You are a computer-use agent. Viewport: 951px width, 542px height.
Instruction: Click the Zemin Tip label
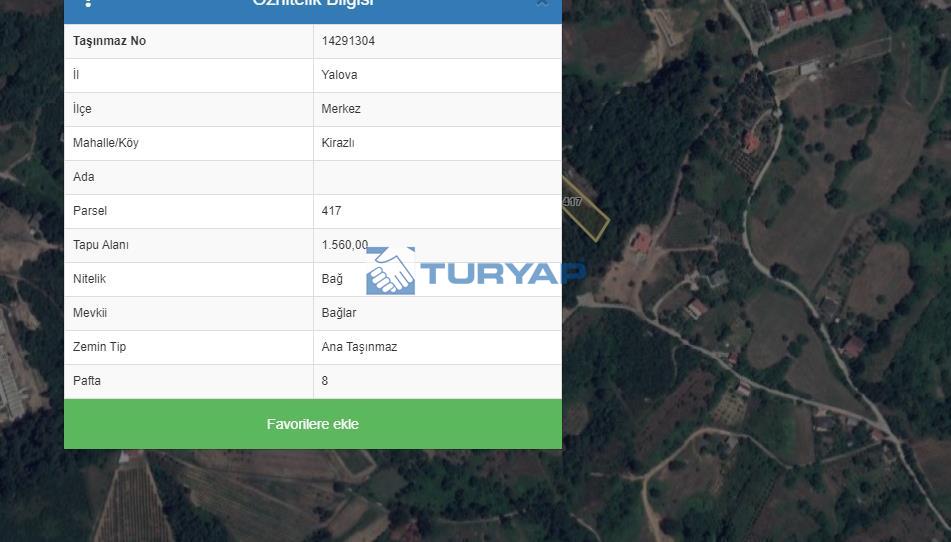tap(99, 346)
